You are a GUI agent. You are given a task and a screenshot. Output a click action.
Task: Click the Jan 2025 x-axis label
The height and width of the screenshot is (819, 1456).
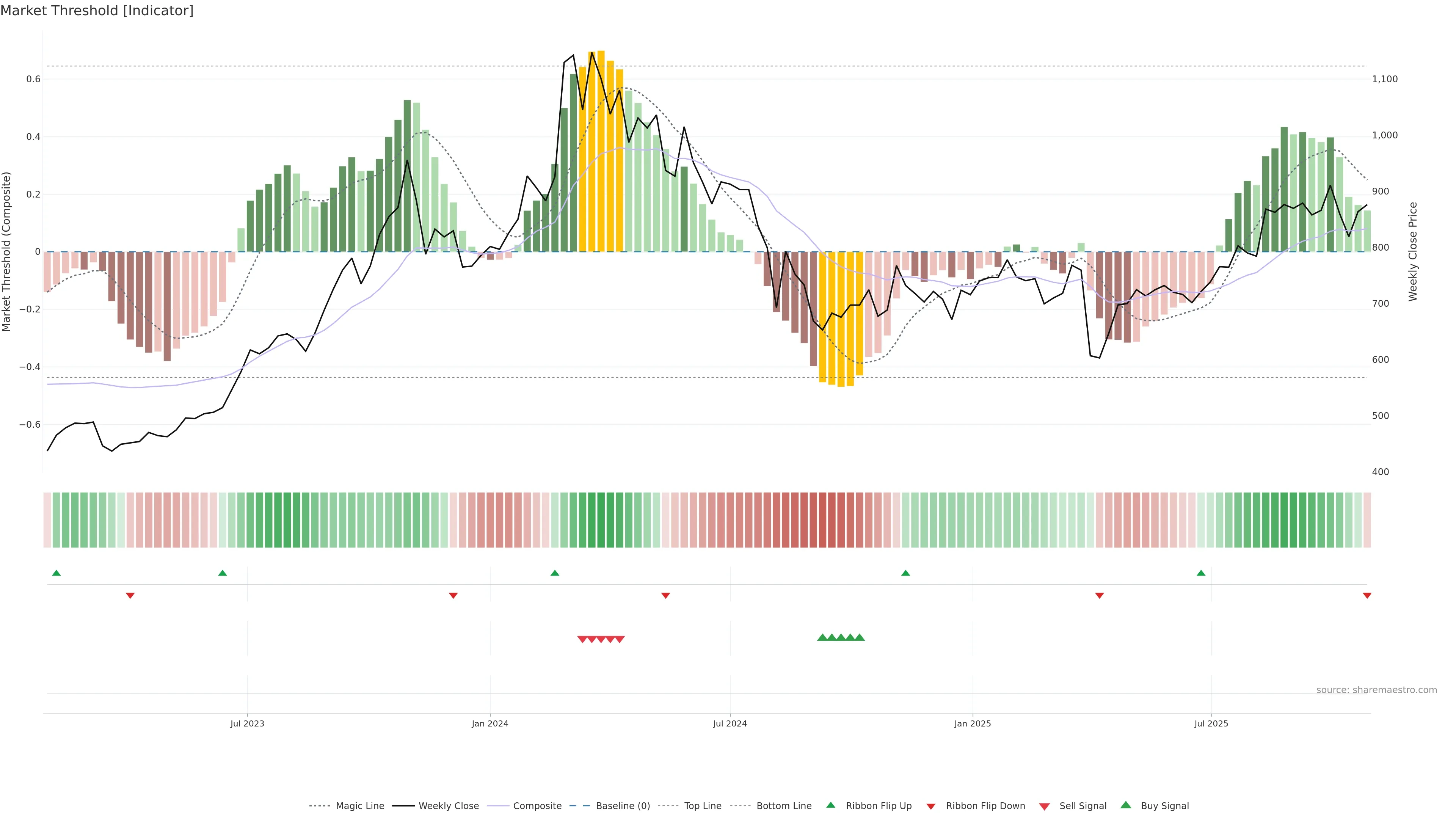click(972, 723)
